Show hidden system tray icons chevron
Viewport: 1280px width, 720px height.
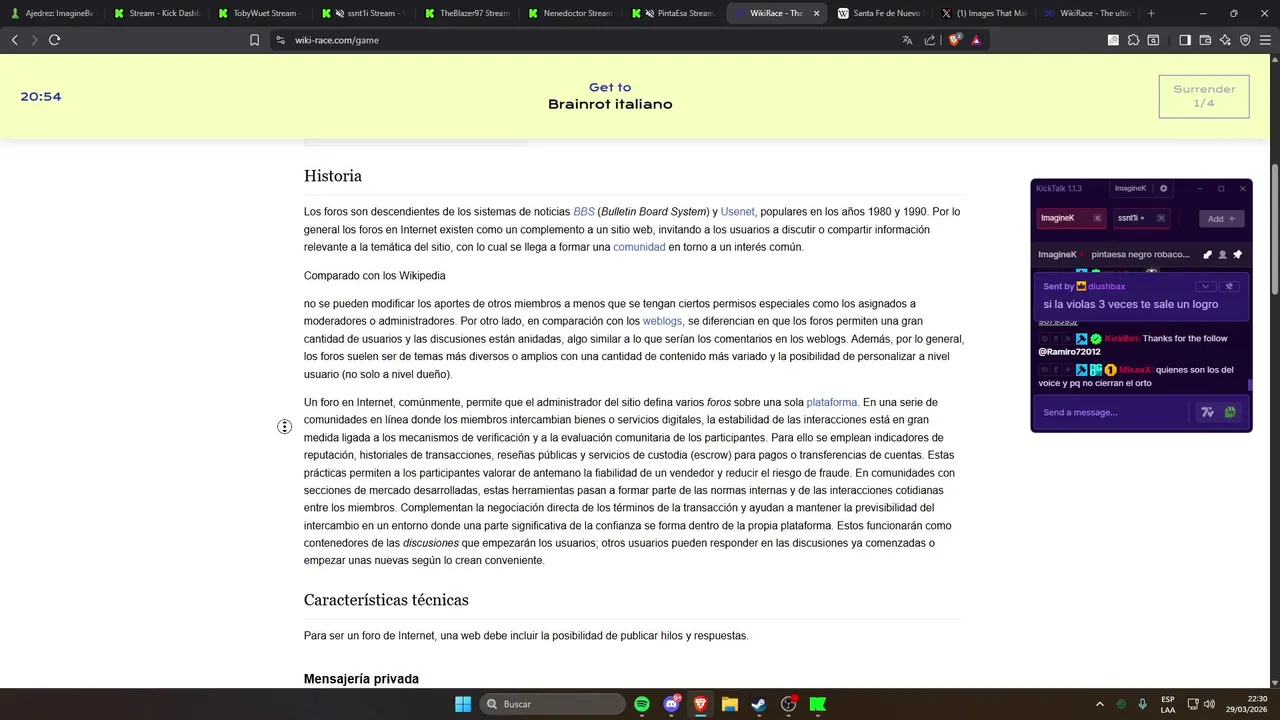pyautogui.click(x=1100, y=704)
